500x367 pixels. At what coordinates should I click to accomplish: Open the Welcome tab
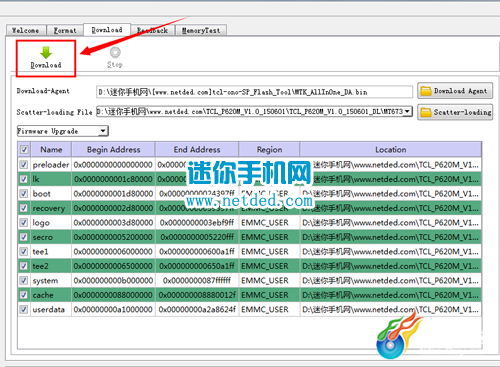tap(26, 30)
